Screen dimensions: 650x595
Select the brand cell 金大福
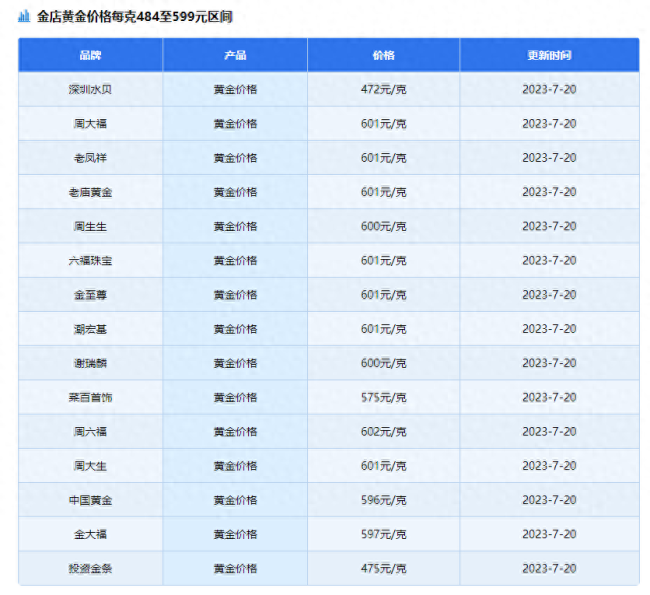[90, 534]
